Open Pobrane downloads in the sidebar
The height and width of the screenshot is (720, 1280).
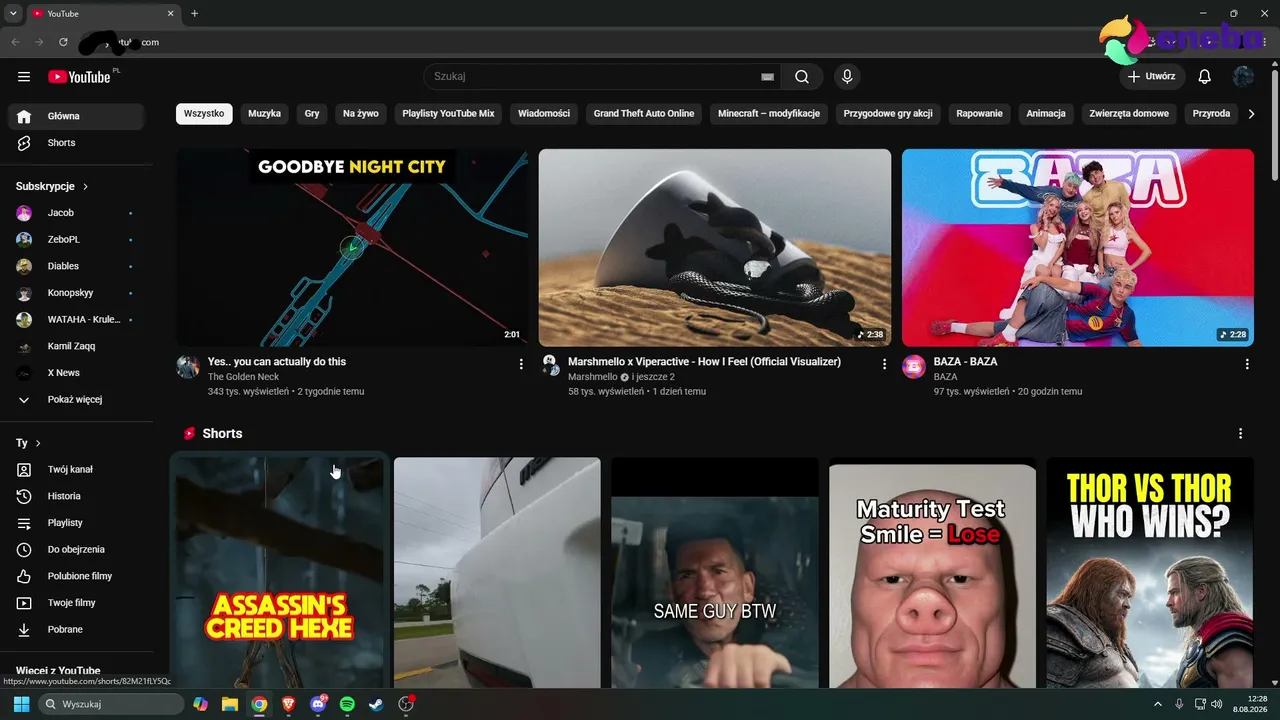click(76, 629)
